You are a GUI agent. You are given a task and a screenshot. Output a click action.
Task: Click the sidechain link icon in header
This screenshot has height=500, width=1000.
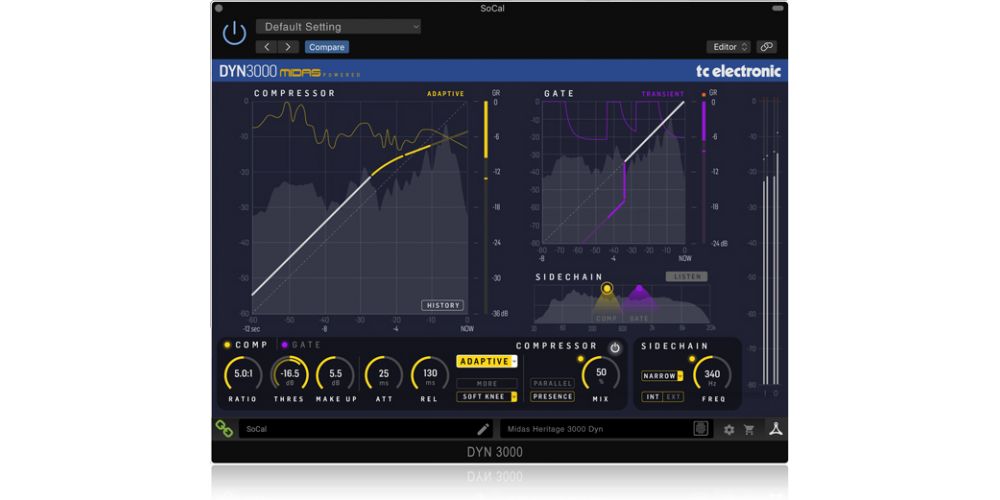767,47
